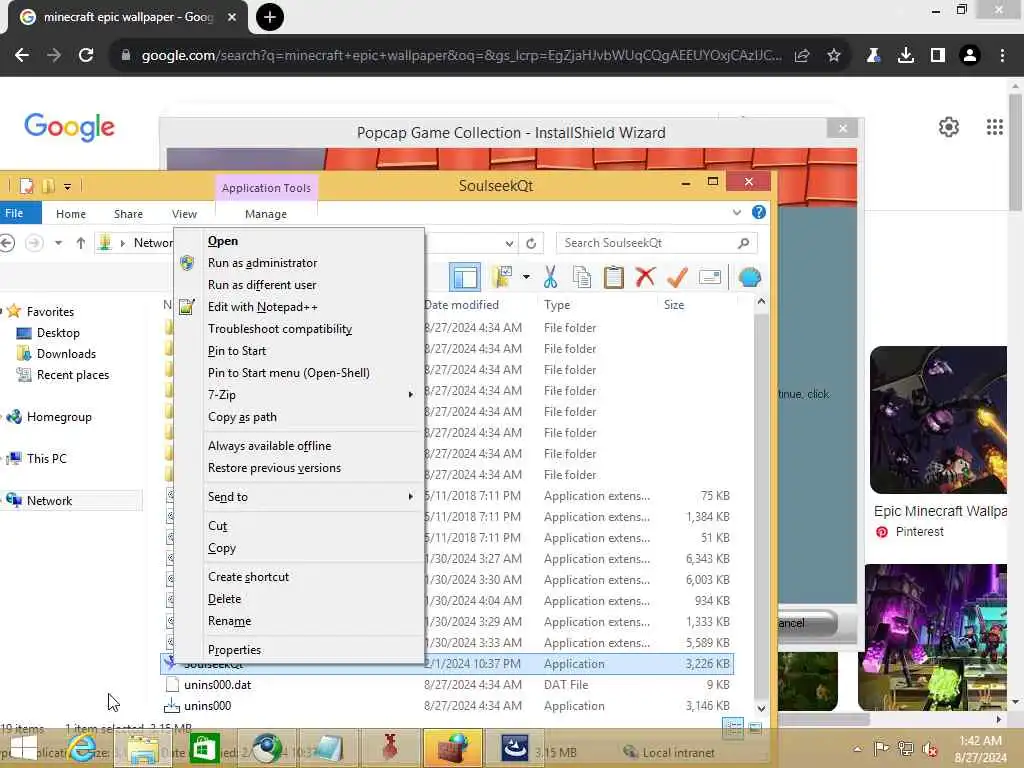Click the folder options icon in the Explorer toolbar
1024x768 pixels.
pos(502,277)
